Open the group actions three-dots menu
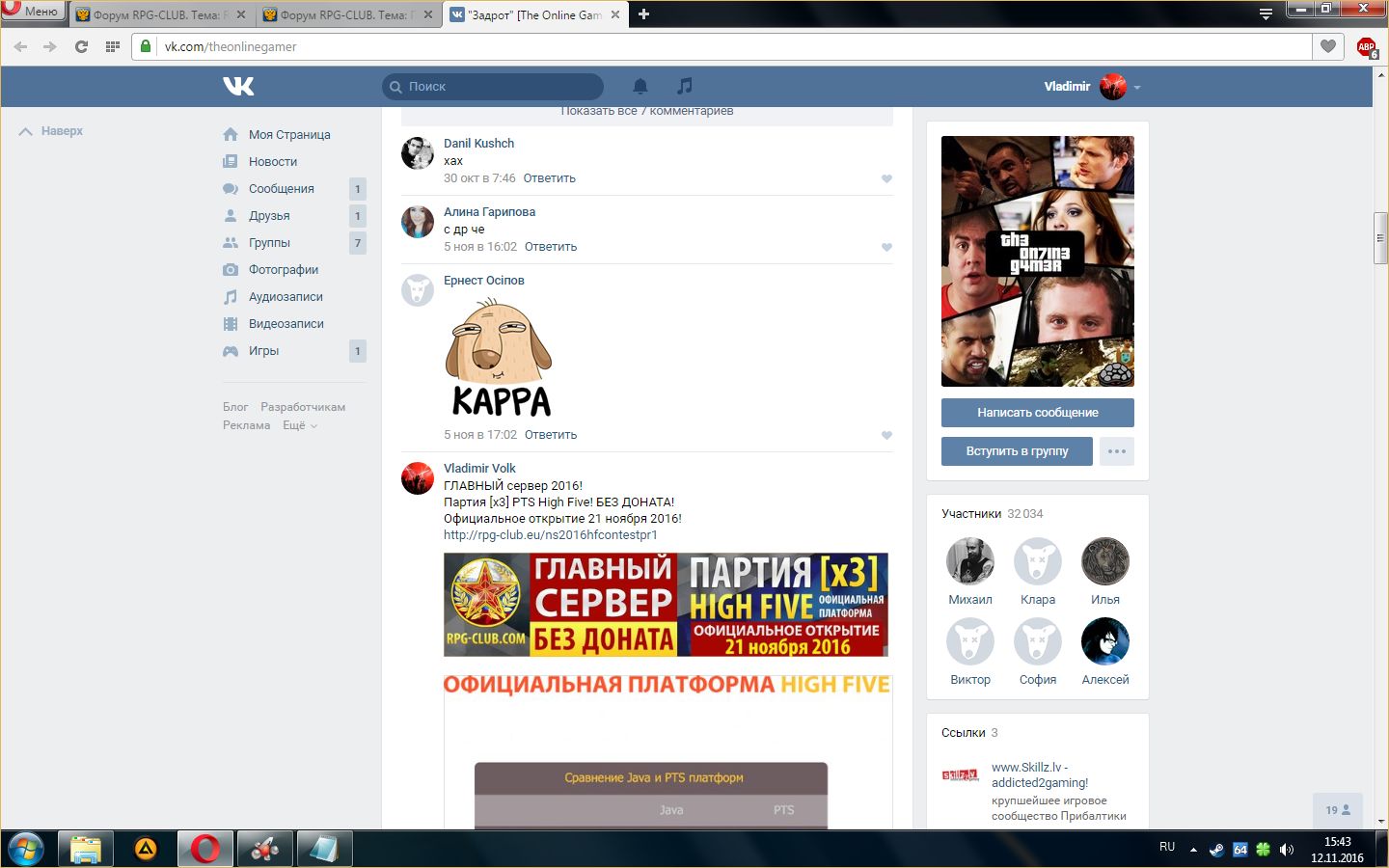The width and height of the screenshot is (1389, 868). pyautogui.click(x=1116, y=451)
